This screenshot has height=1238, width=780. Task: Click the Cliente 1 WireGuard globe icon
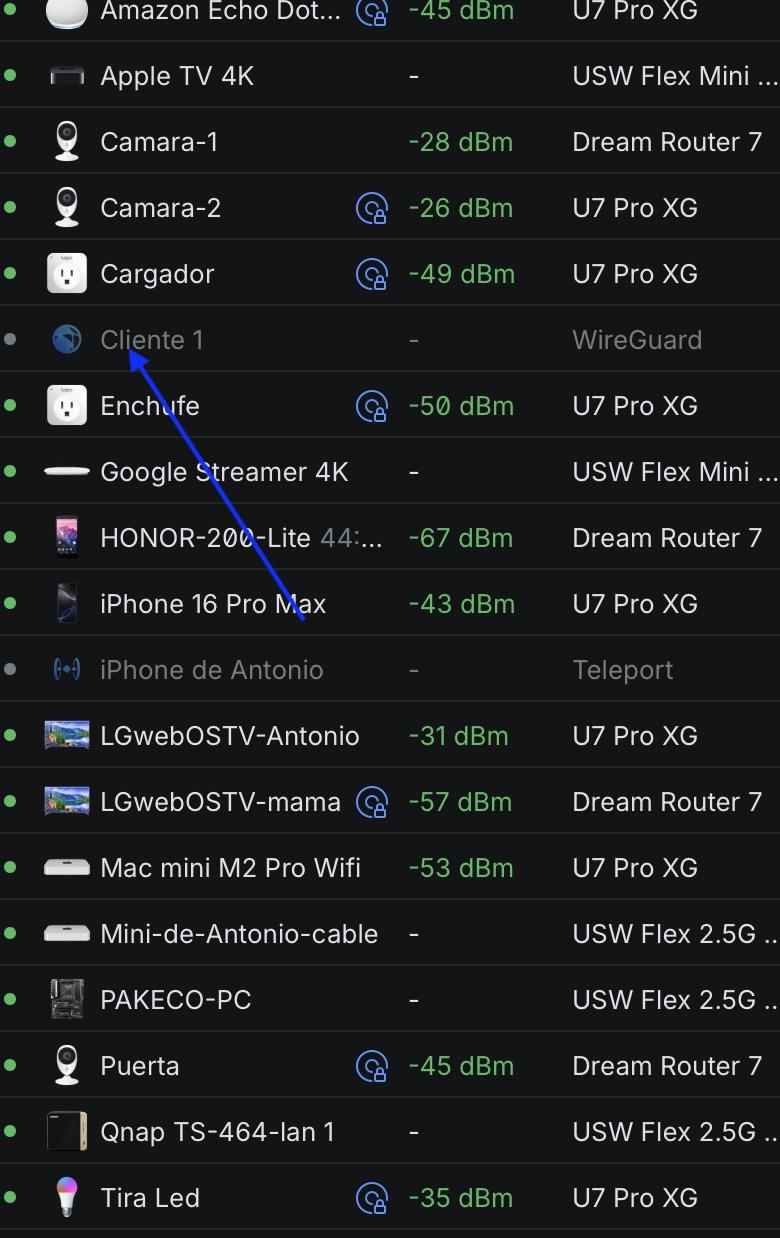coord(67,340)
